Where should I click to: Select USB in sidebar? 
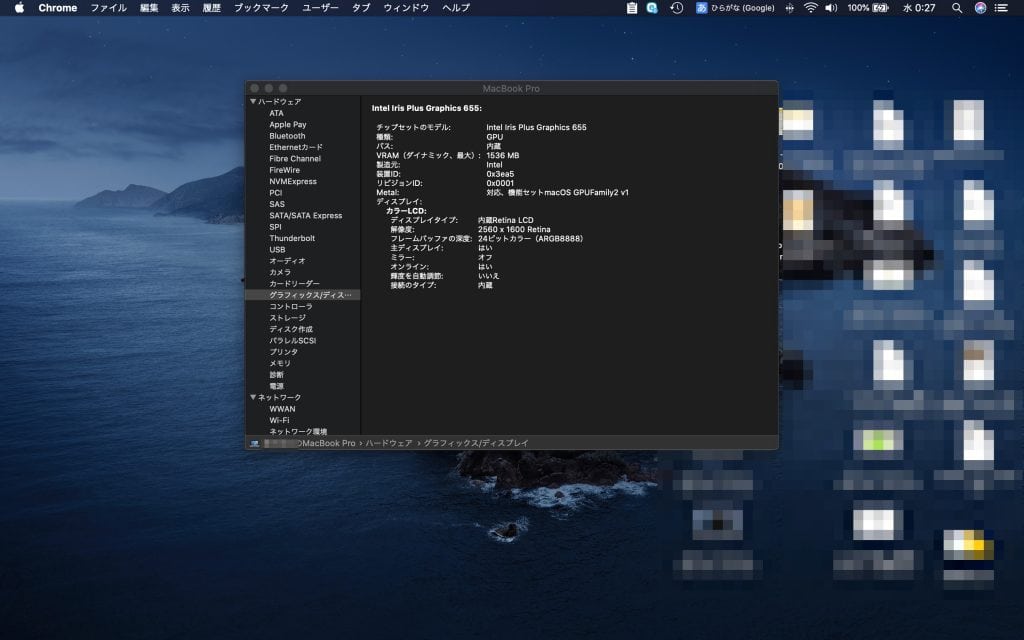coord(277,249)
